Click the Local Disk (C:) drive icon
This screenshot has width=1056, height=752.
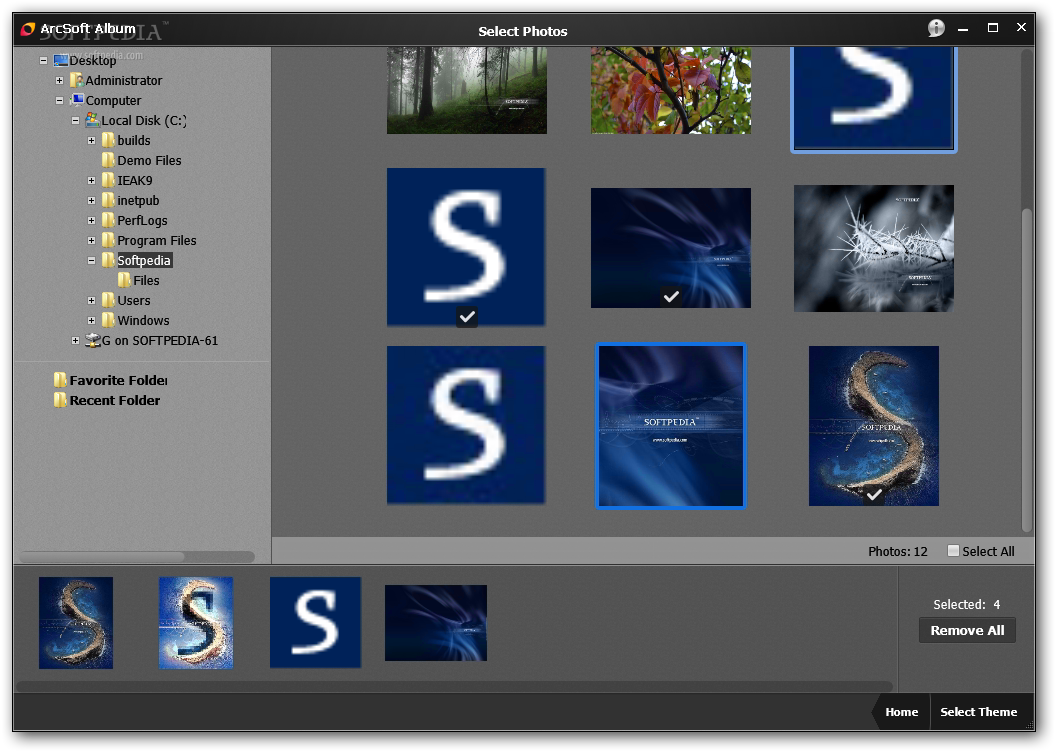click(92, 121)
